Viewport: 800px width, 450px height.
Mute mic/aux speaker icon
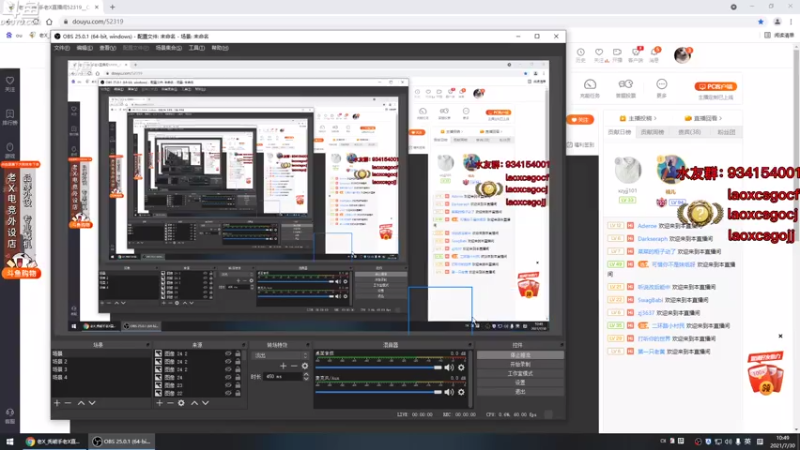click(x=449, y=392)
